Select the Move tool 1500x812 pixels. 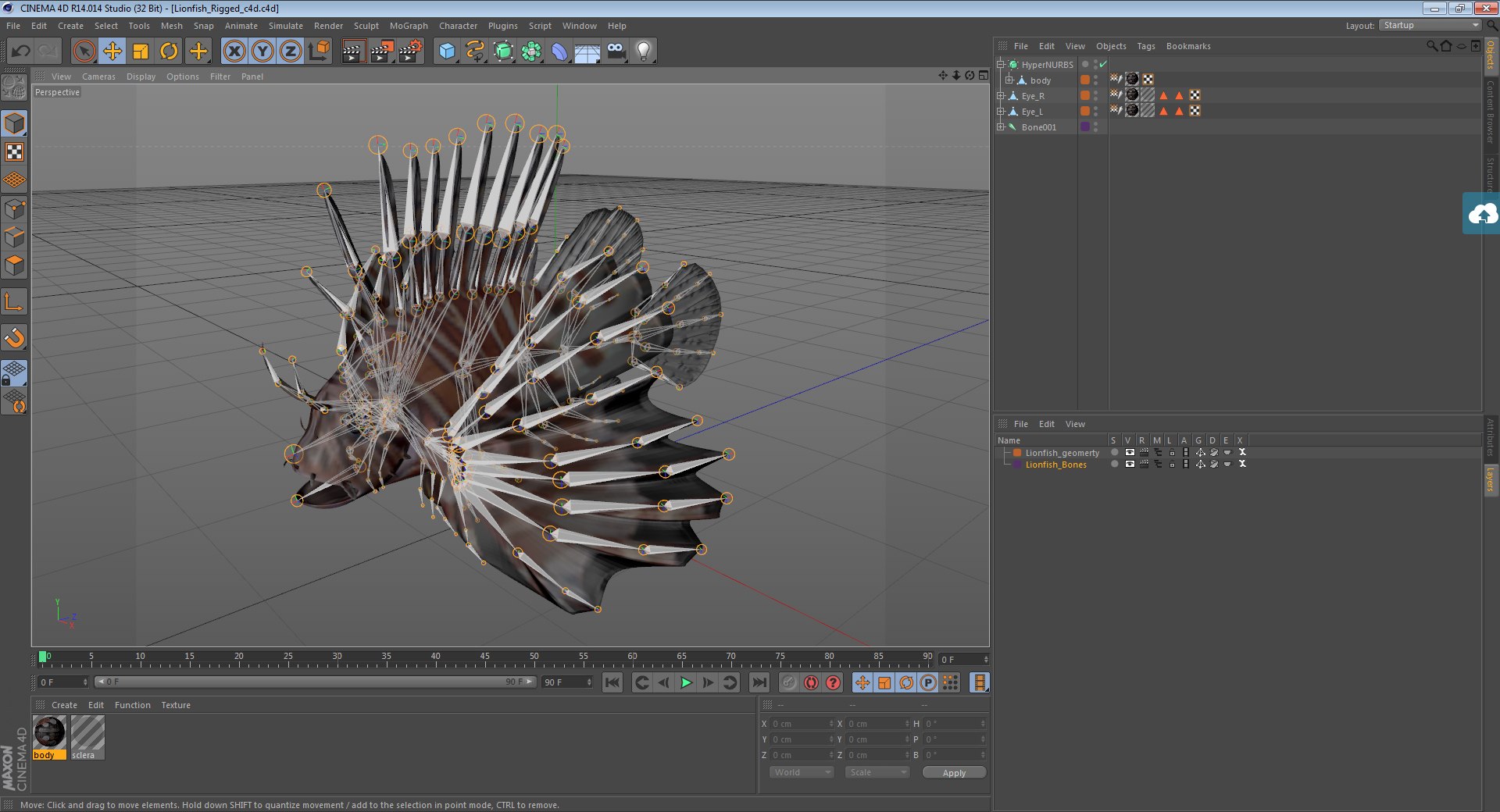[x=112, y=52]
